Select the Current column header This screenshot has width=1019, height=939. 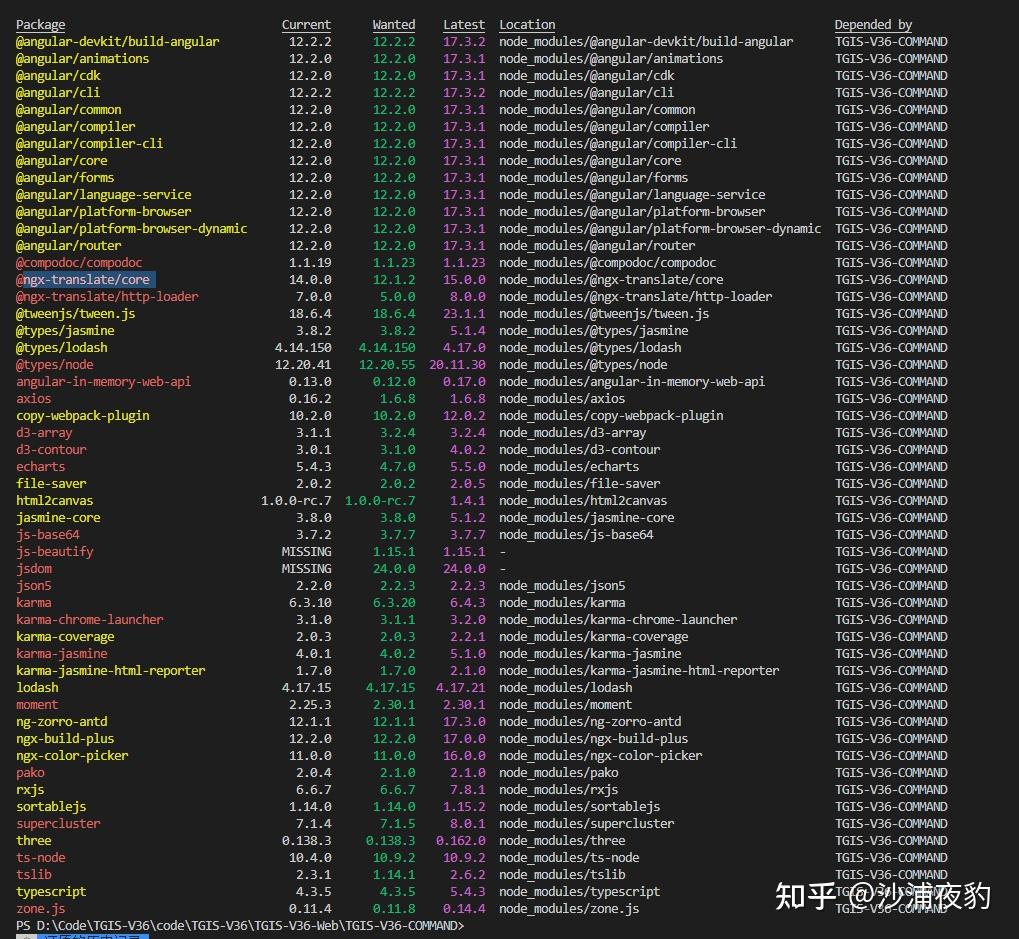coord(306,24)
